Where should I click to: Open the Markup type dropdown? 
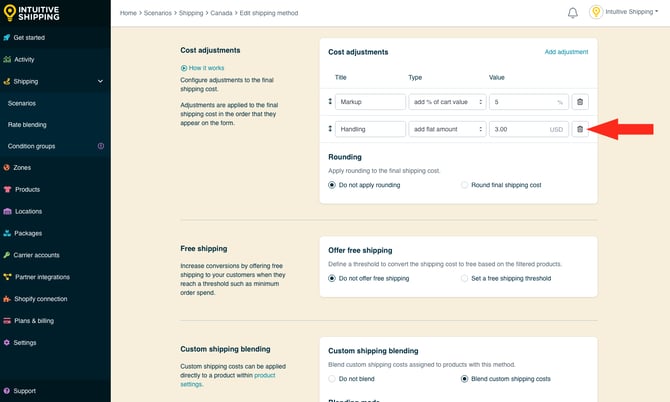(447, 102)
